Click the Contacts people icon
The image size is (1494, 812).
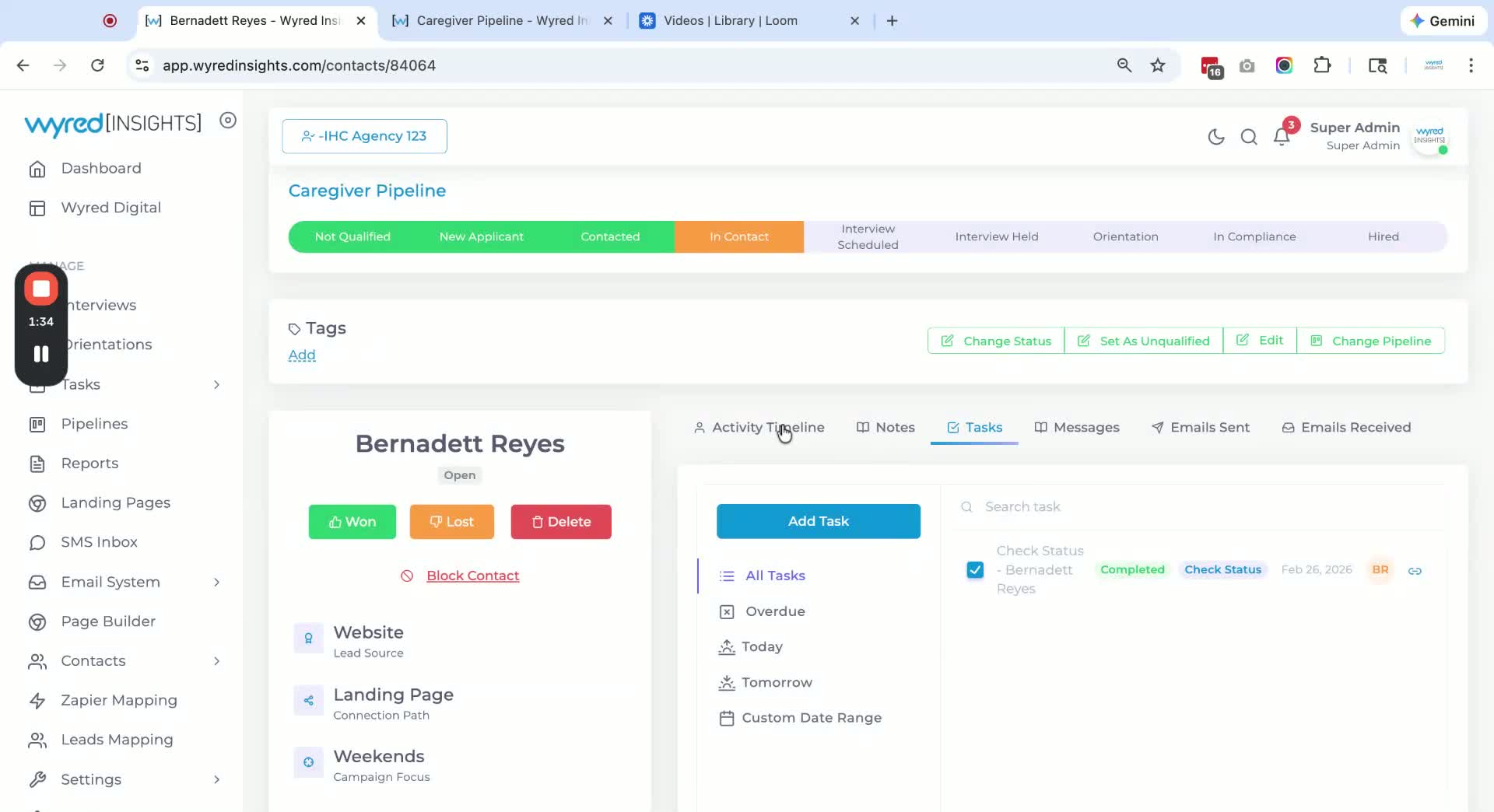[x=37, y=661]
